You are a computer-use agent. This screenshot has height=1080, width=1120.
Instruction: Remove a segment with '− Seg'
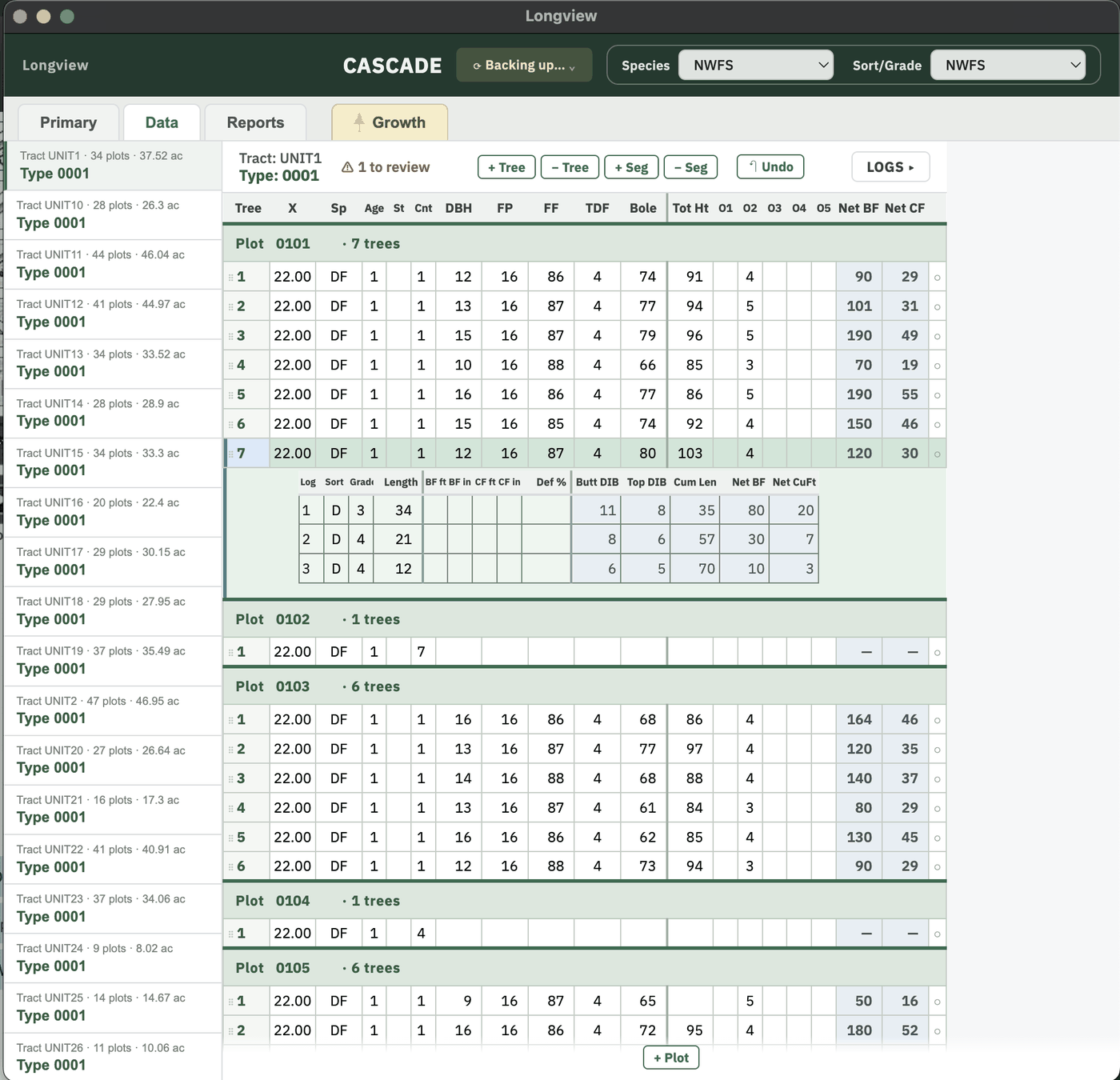click(x=690, y=167)
